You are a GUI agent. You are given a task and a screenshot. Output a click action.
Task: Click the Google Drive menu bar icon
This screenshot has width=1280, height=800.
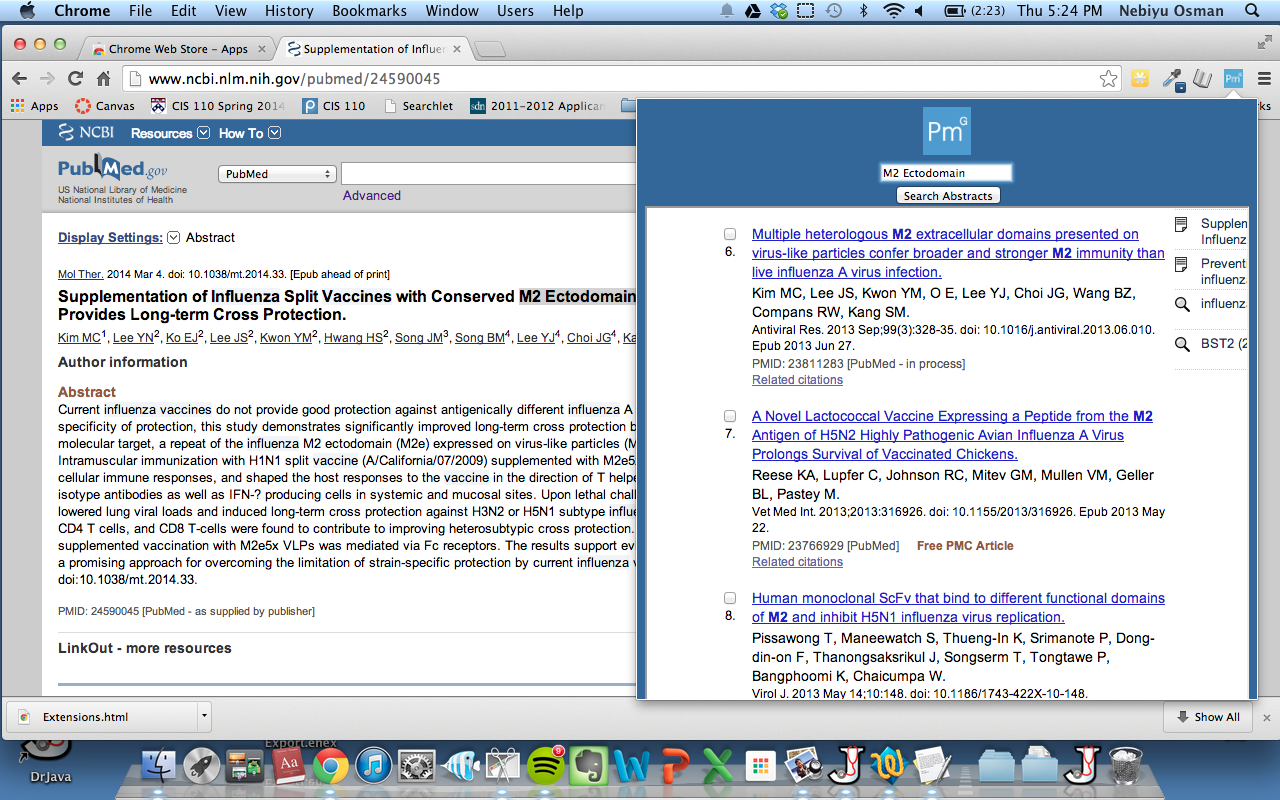[x=752, y=11]
